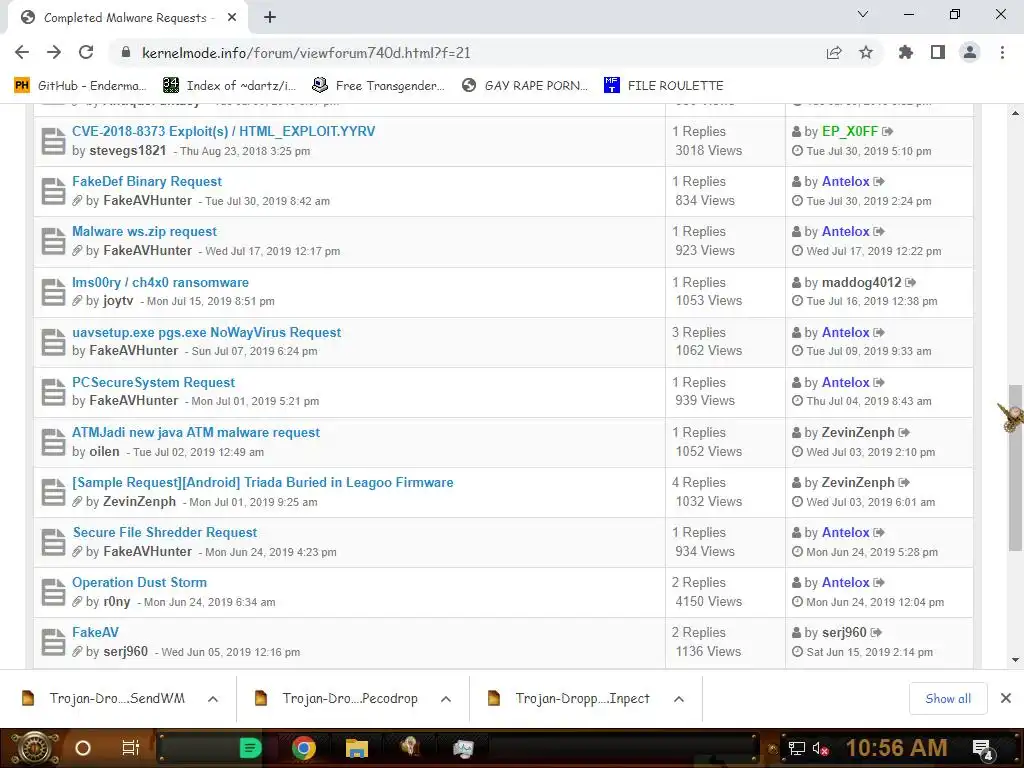Open Malware ws.zip request topic

coord(144,232)
